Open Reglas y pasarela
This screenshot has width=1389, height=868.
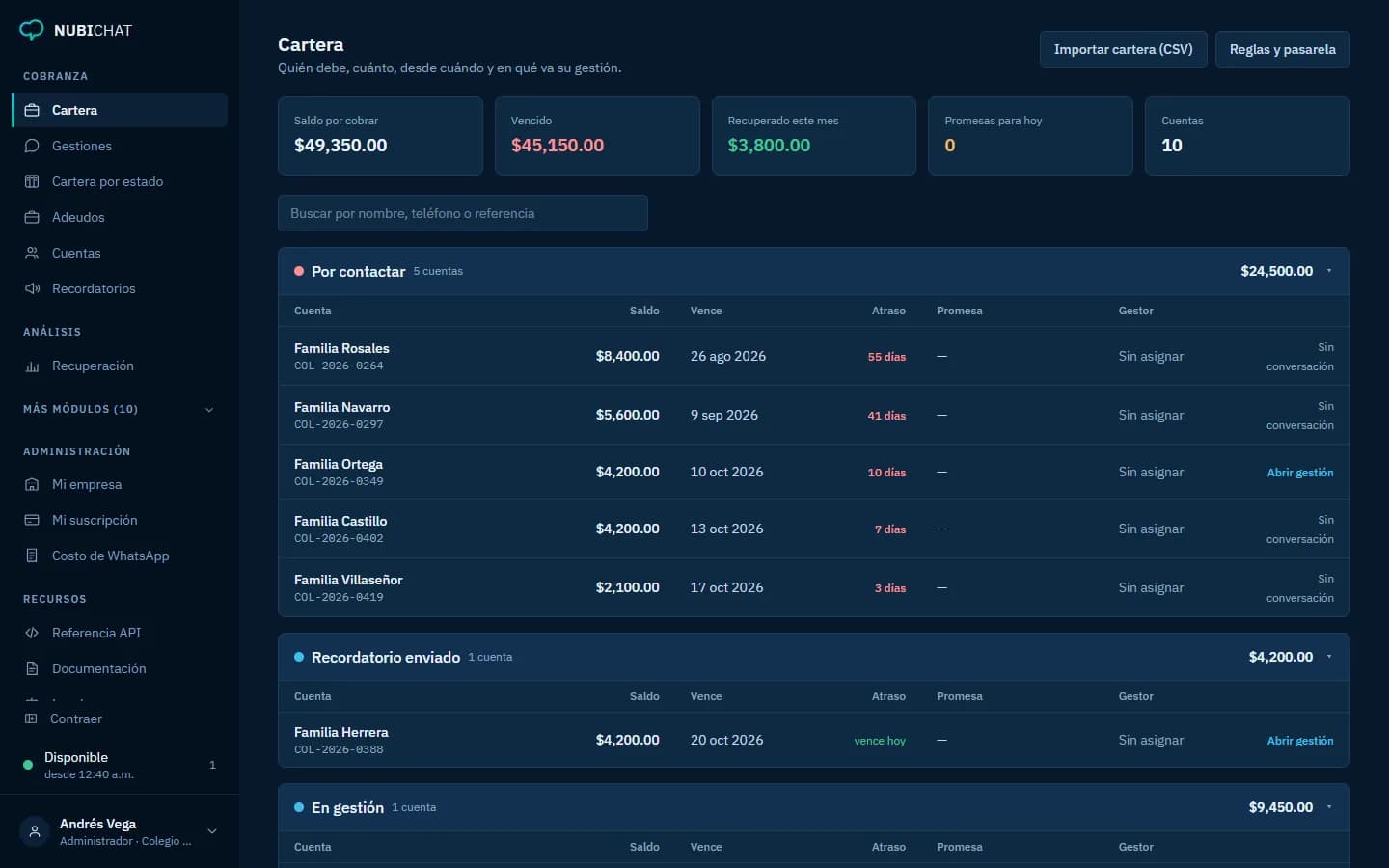[1282, 49]
